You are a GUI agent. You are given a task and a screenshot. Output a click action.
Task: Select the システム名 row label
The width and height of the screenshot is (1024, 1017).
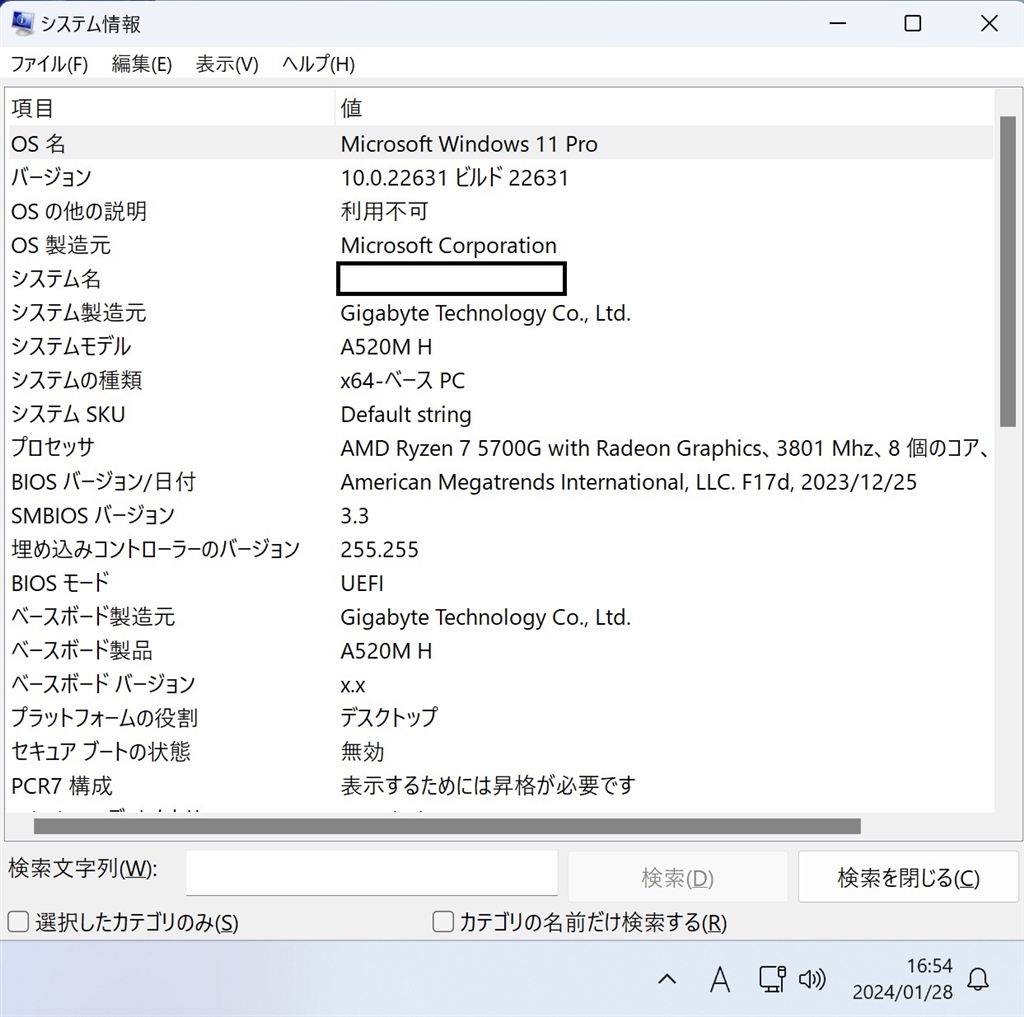coord(56,280)
